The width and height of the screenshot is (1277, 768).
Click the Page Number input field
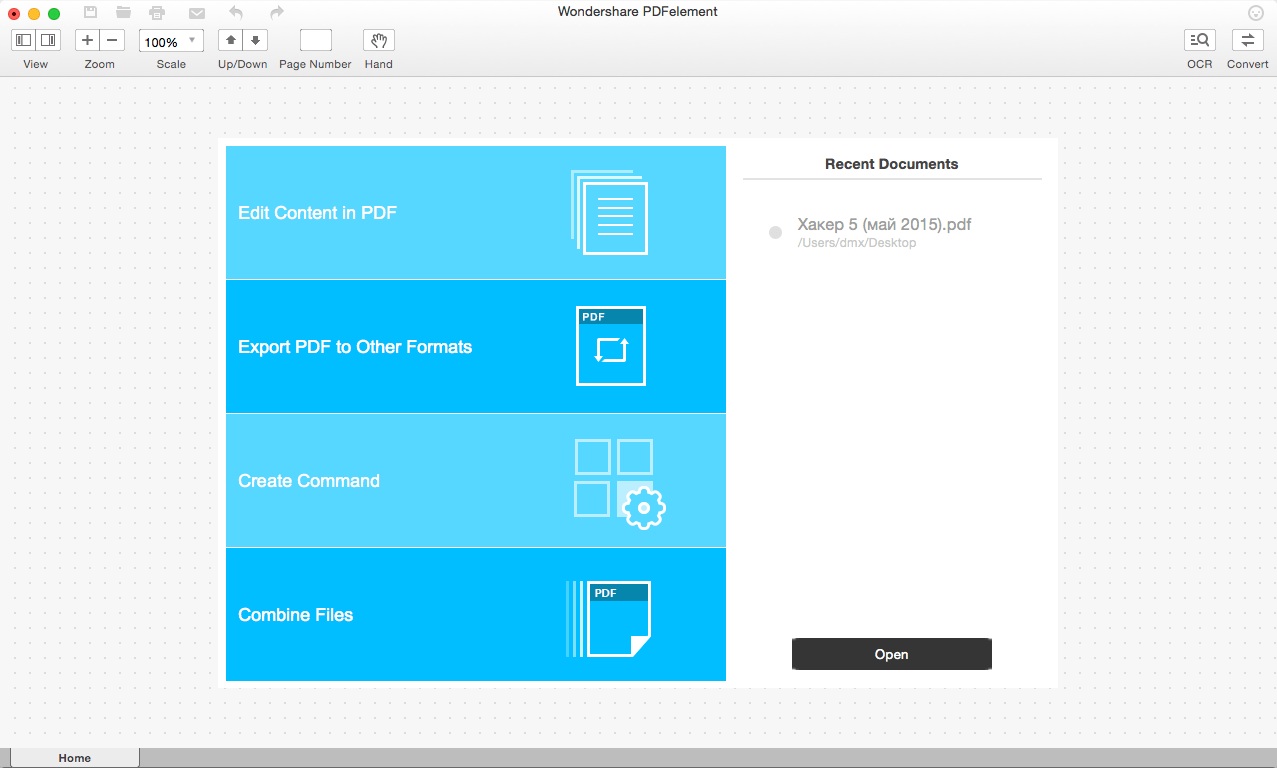[316, 40]
